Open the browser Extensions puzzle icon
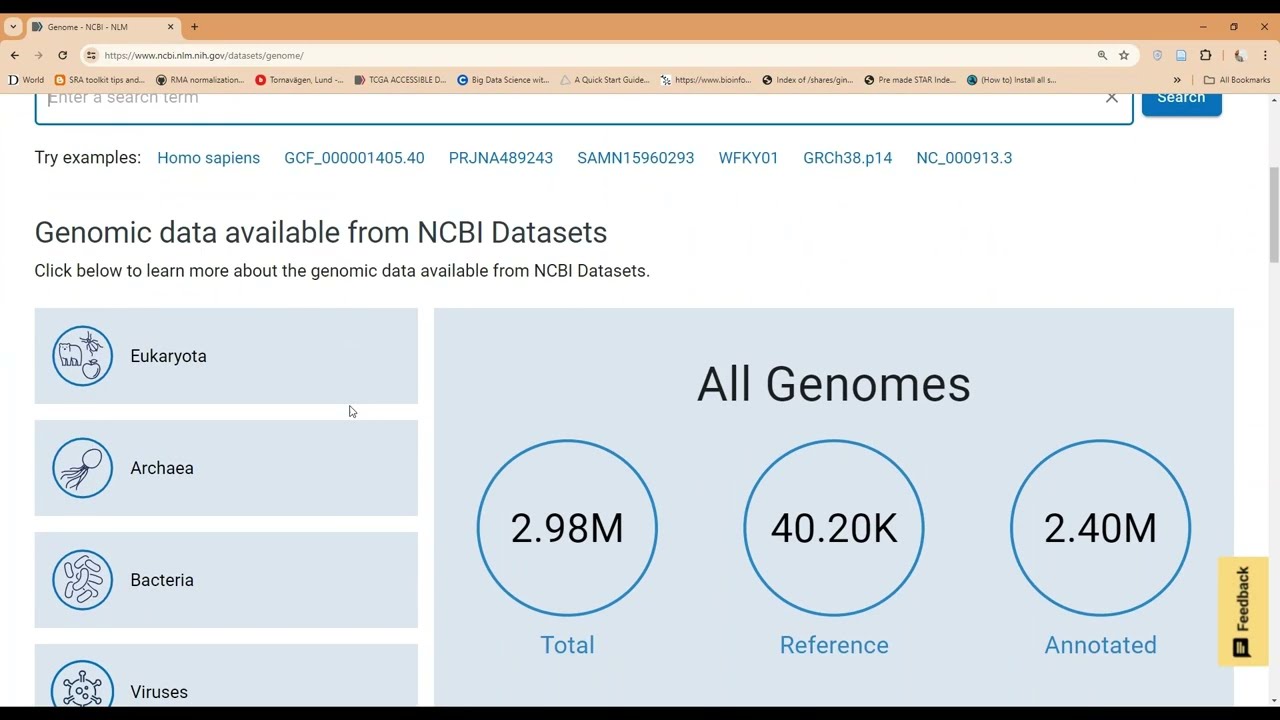This screenshot has width=1280, height=720. 1205,55
